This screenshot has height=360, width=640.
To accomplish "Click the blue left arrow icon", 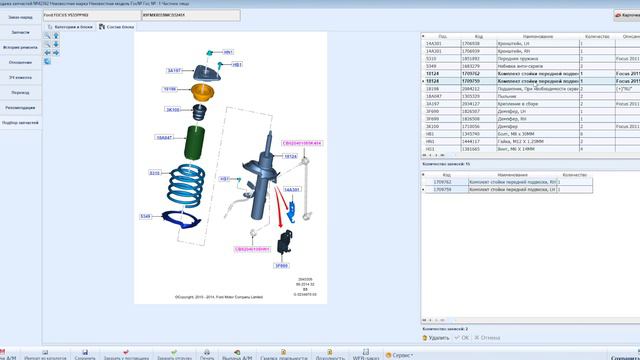I will coord(47,53).
